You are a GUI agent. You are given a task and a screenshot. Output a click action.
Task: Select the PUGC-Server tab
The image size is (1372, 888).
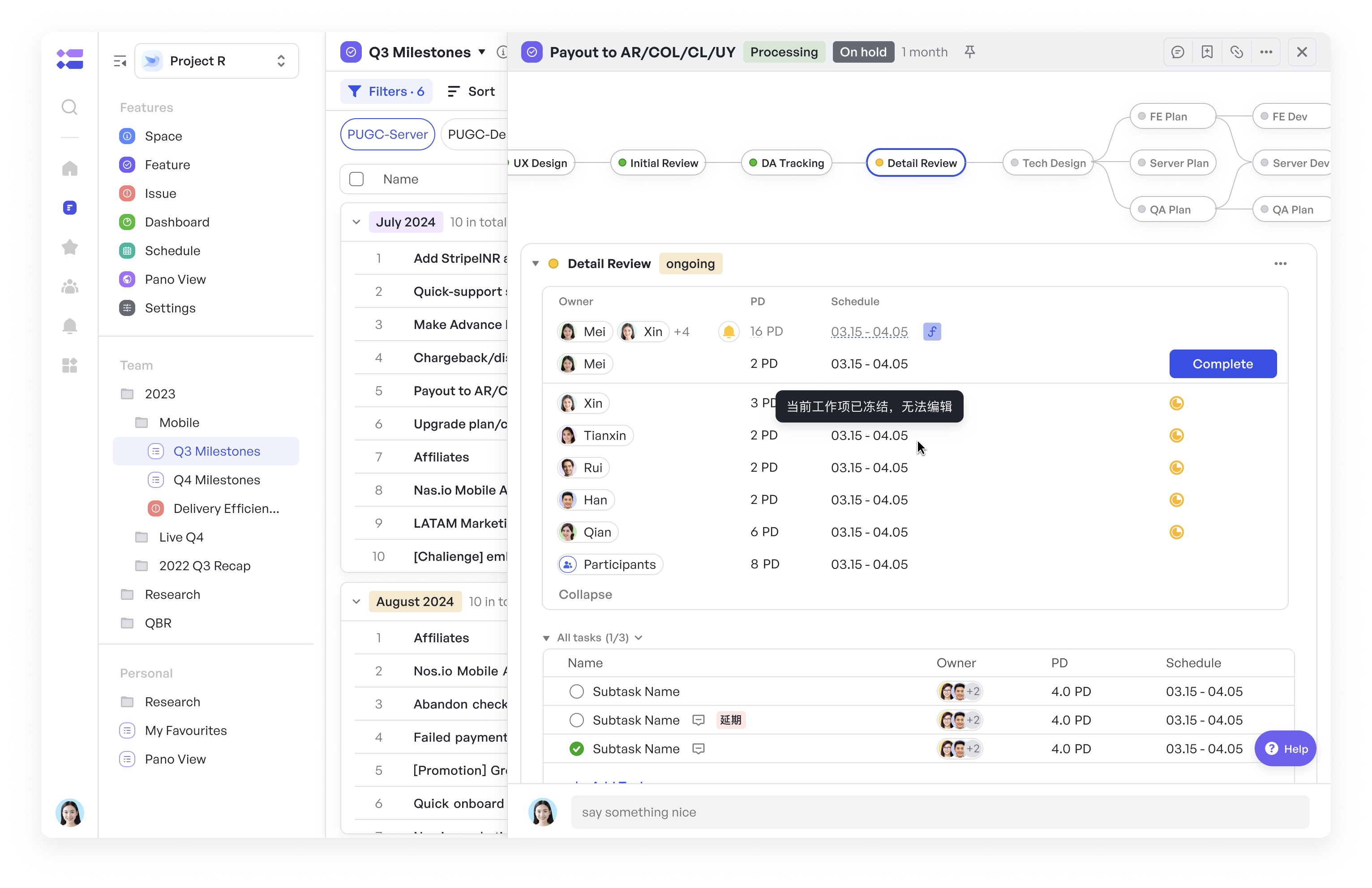coord(387,135)
